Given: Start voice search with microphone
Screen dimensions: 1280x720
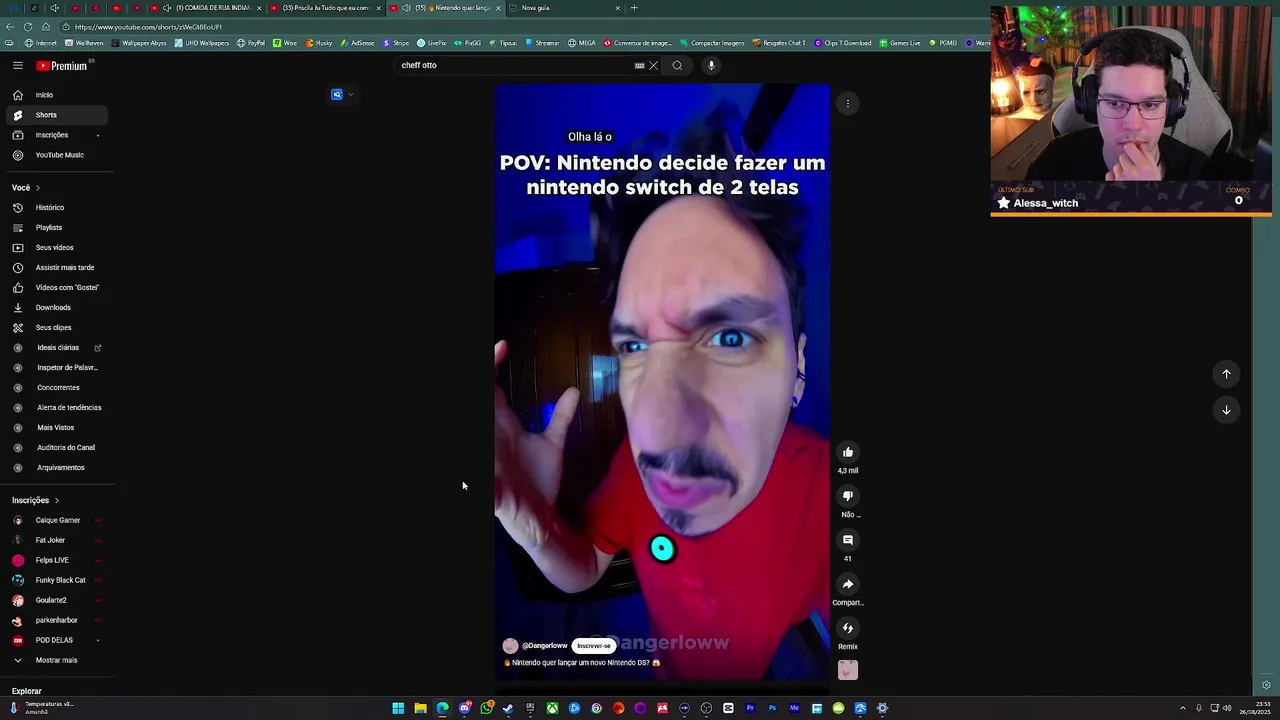Looking at the screenshot, I should coord(711,65).
